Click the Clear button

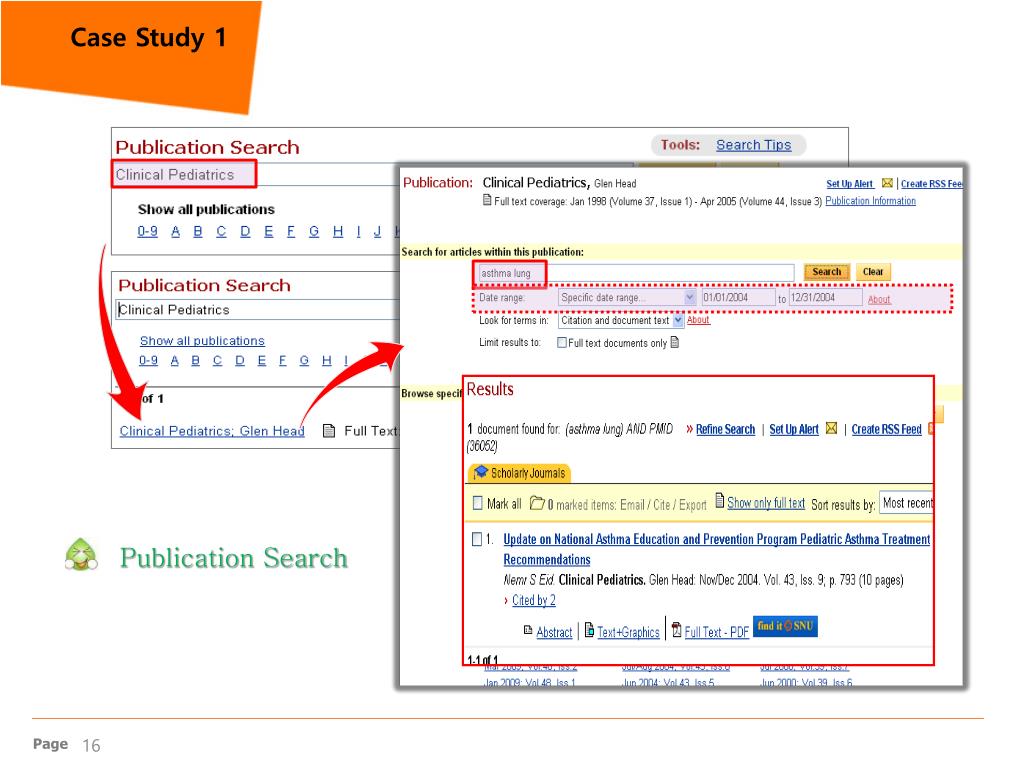click(872, 272)
